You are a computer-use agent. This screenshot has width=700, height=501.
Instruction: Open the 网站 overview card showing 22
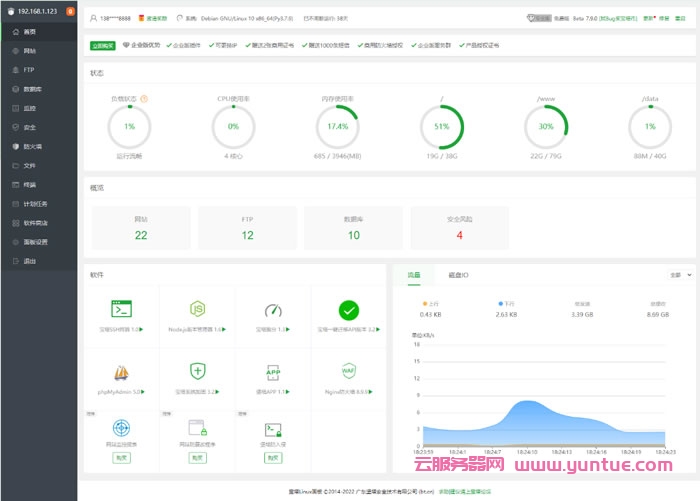point(141,228)
